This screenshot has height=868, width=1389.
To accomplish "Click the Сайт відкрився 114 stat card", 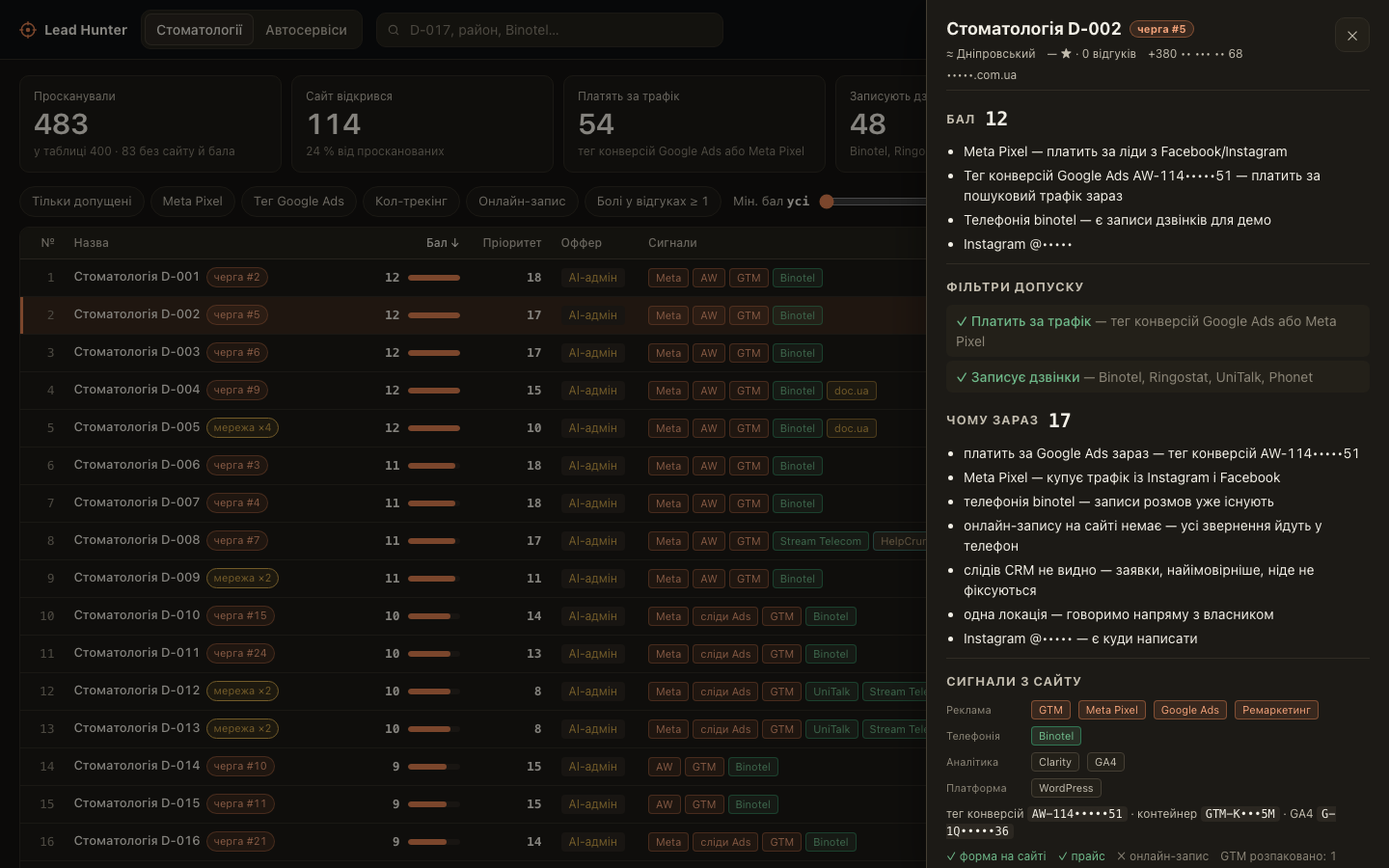I will point(422,124).
